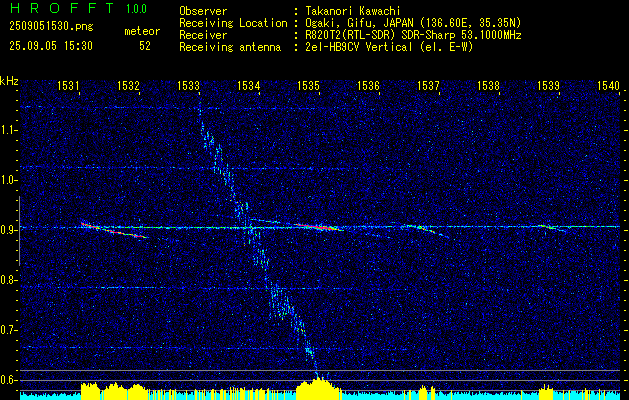Click the 1540 time marker
Viewport: 629px width, 400px height.
coord(608,85)
